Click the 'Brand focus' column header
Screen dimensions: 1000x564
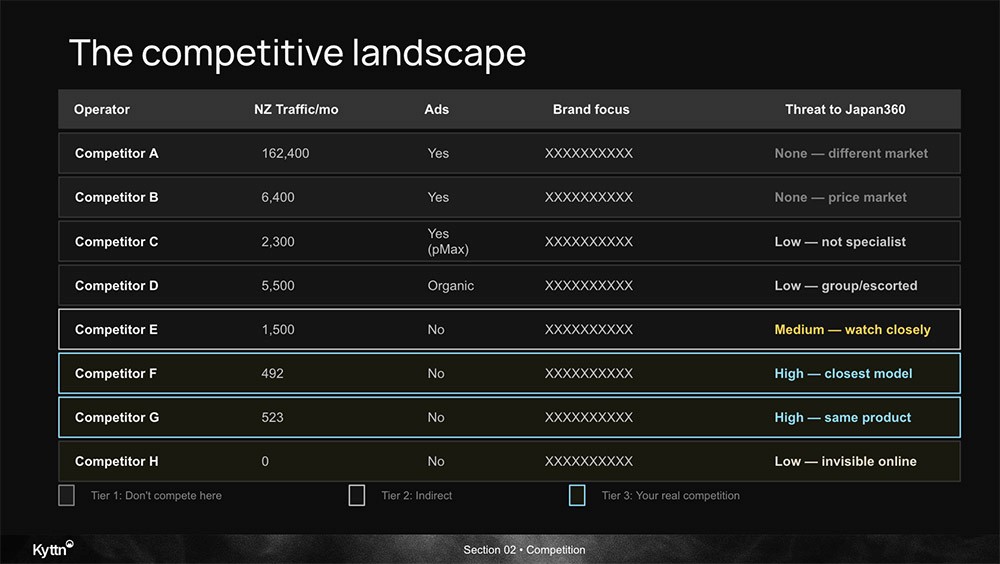591,109
